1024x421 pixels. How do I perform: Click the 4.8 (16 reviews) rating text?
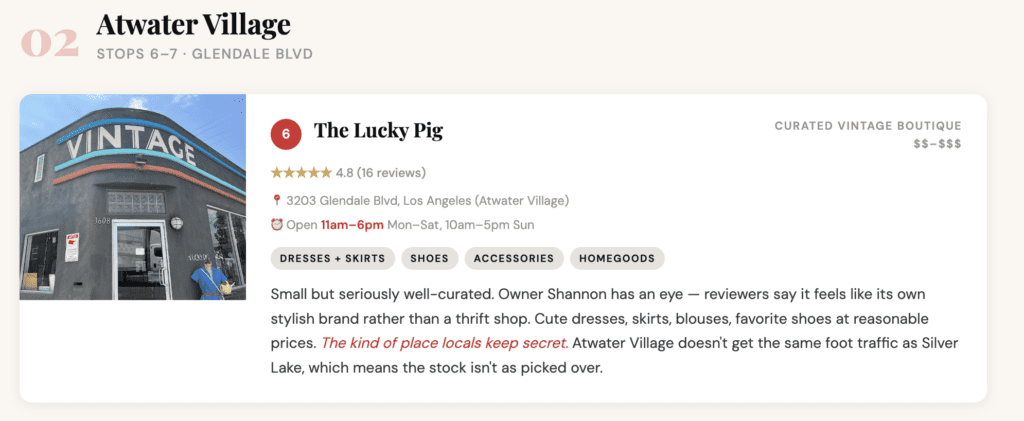(381, 172)
